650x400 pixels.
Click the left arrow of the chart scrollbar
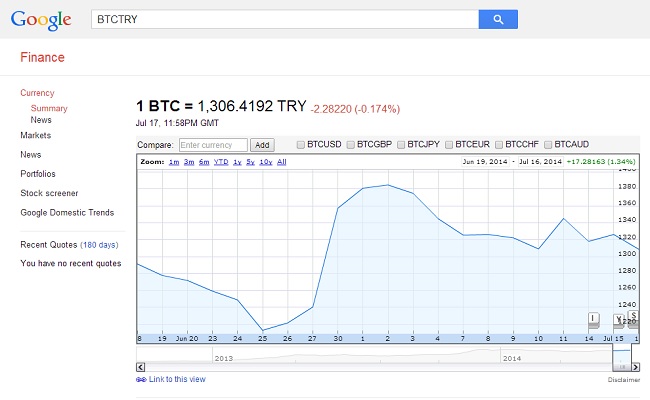click(141, 367)
